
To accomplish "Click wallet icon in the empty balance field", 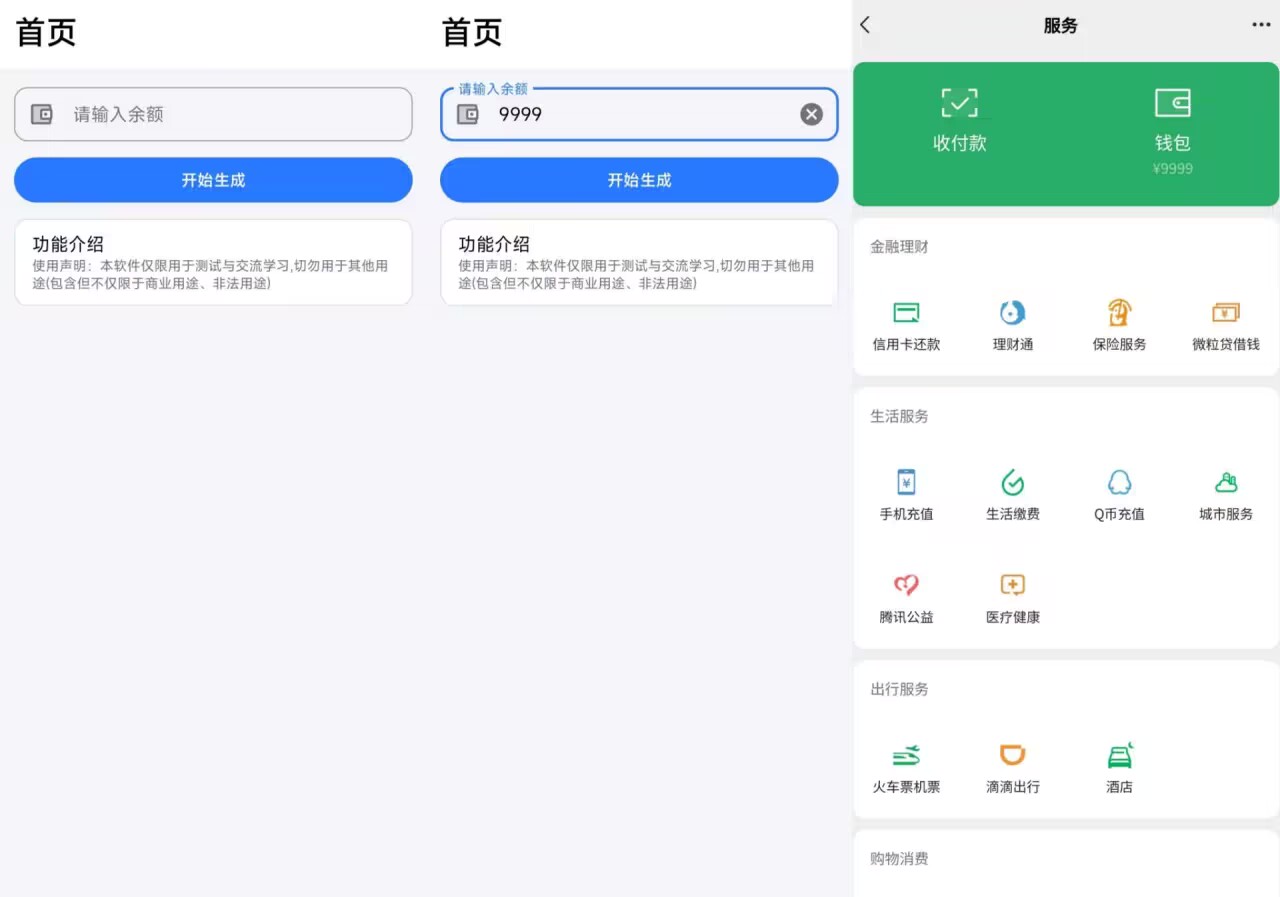I will 41,114.
